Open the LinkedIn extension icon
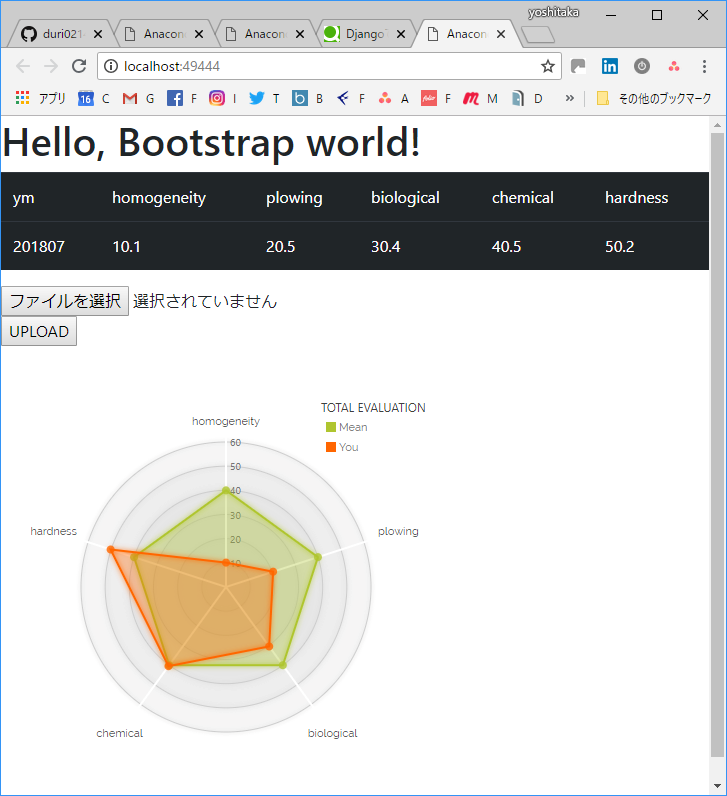This screenshot has height=796, width=727. pos(610,67)
